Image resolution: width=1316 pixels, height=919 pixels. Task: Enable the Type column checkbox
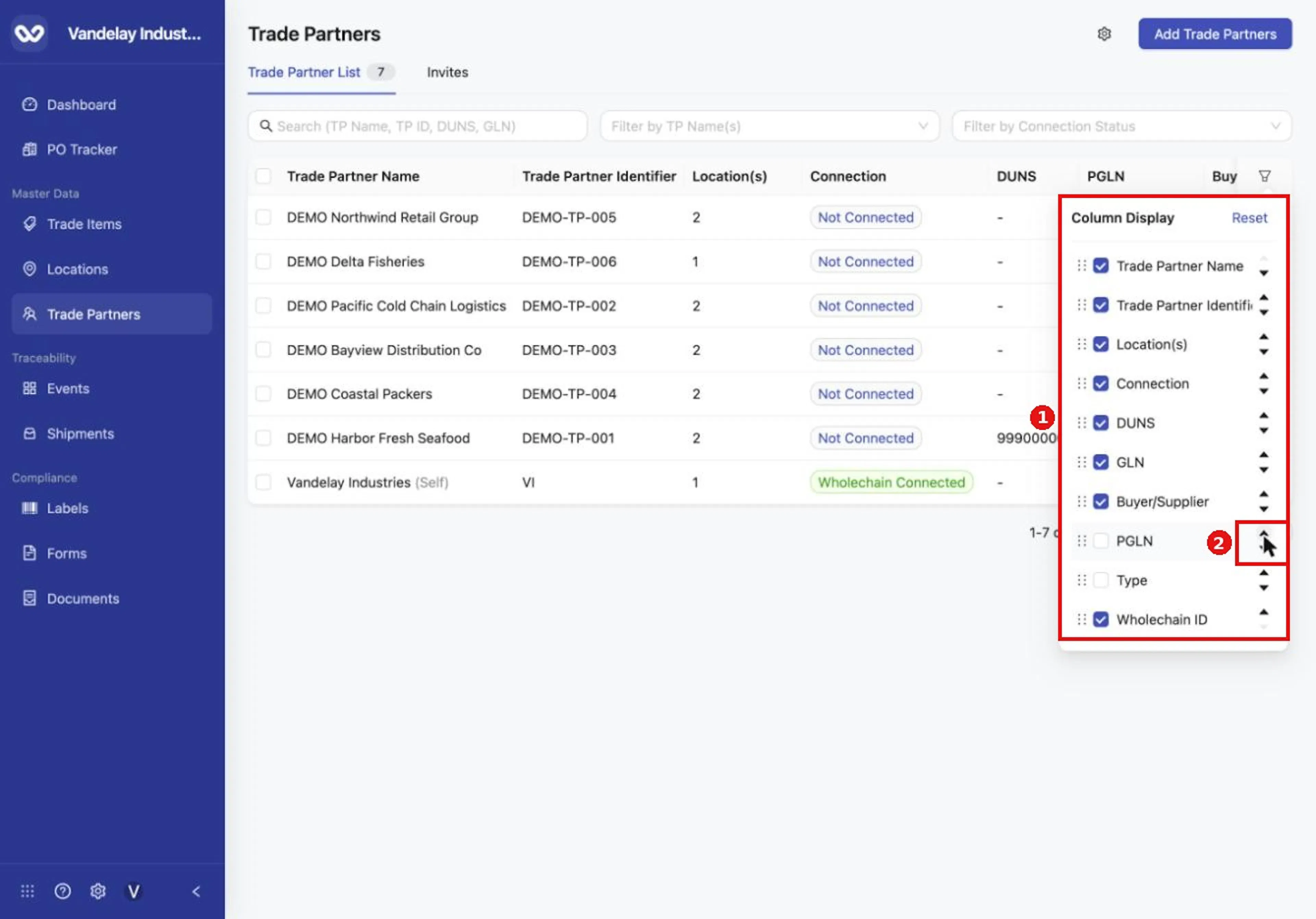tap(1100, 580)
